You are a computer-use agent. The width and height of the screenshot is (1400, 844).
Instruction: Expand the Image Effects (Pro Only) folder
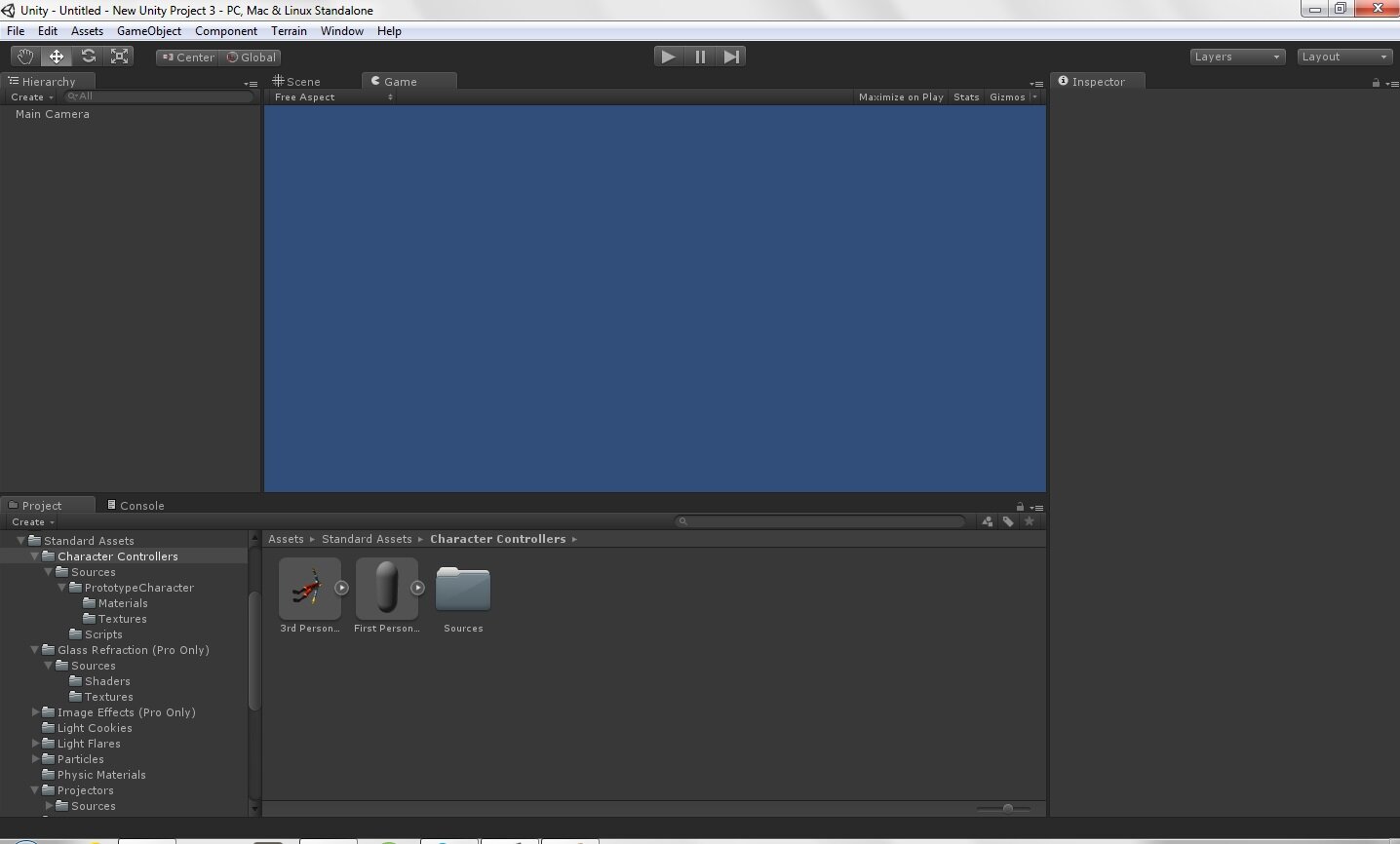pyautogui.click(x=36, y=712)
